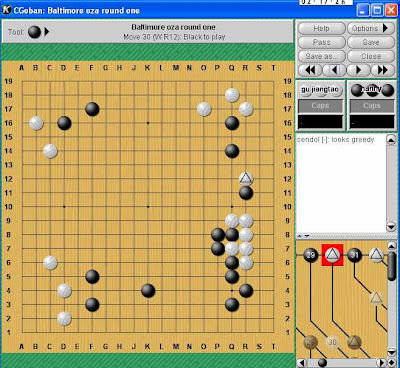Viewport: 400px width, 368px height.
Task: Step back one move with left arrow
Action: click(334, 70)
